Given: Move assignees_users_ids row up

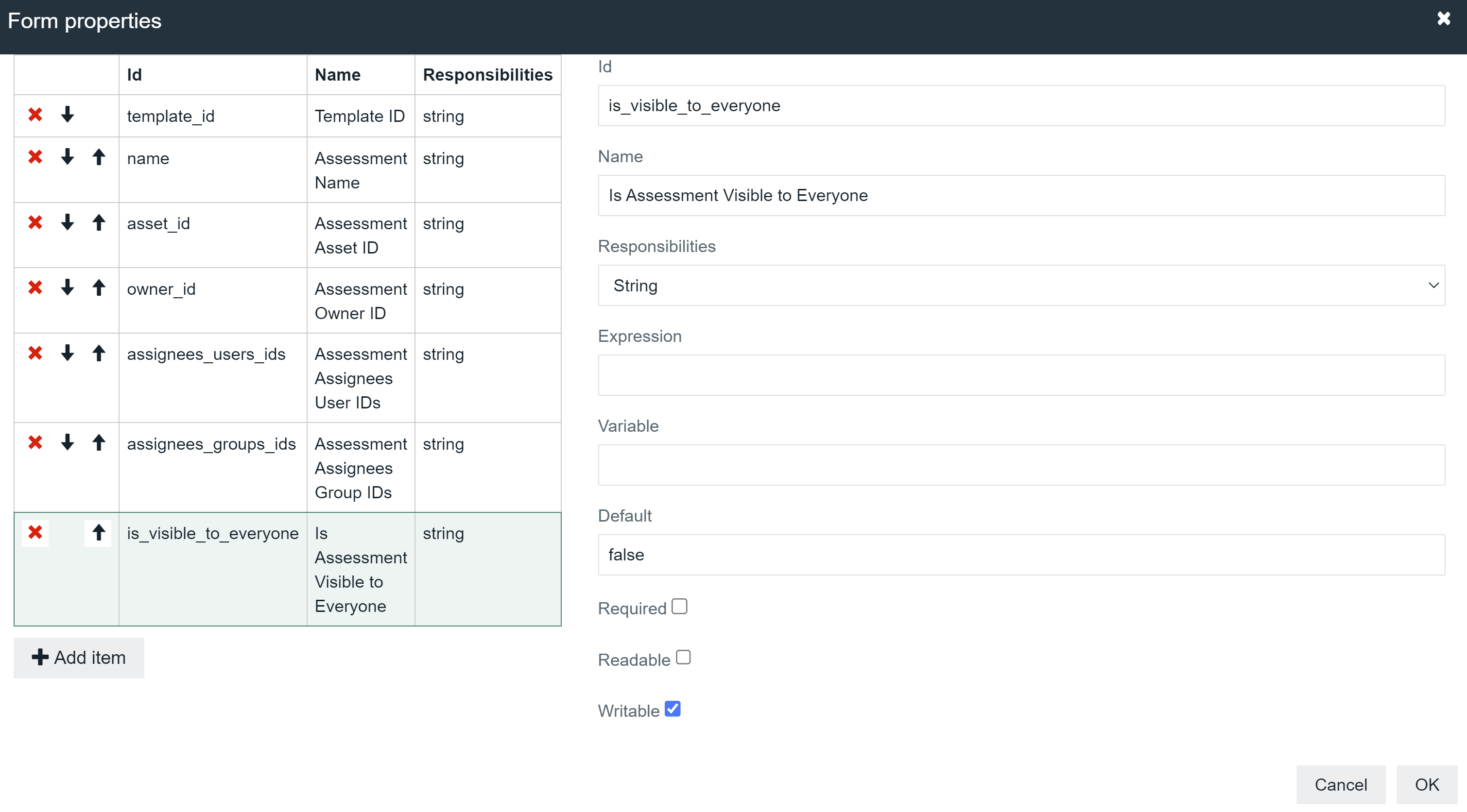Looking at the screenshot, I should point(99,354).
